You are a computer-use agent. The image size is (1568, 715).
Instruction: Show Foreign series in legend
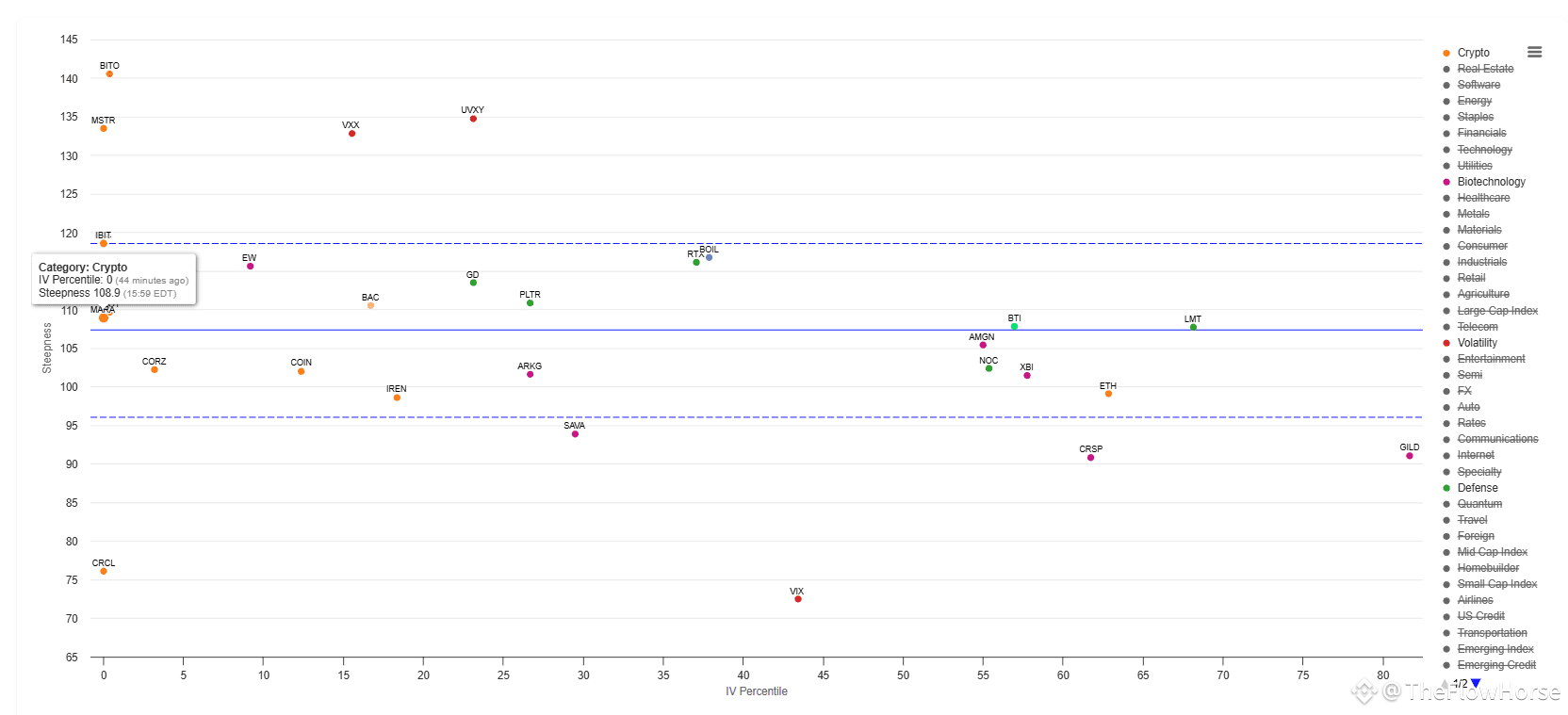pos(1476,536)
